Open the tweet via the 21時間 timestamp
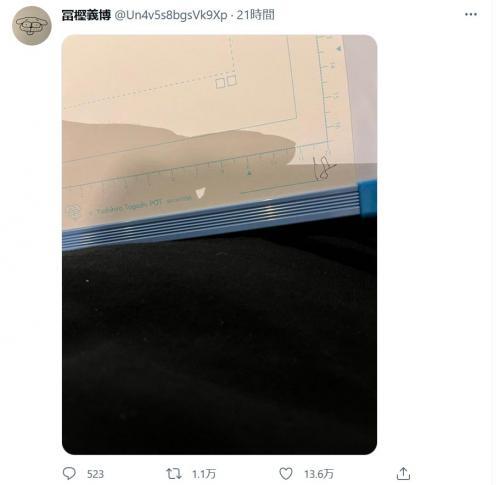This screenshot has width=500, height=485. click(x=255, y=15)
